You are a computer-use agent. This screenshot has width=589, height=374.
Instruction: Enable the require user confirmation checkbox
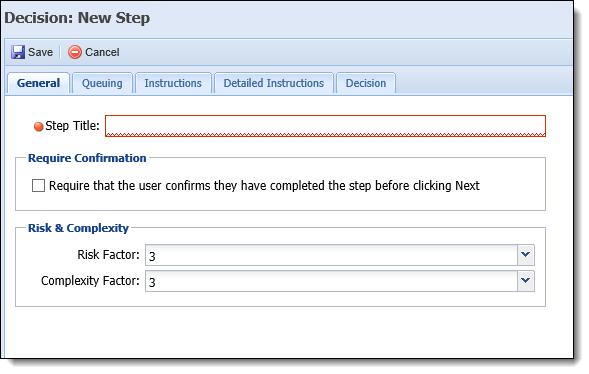[38, 185]
